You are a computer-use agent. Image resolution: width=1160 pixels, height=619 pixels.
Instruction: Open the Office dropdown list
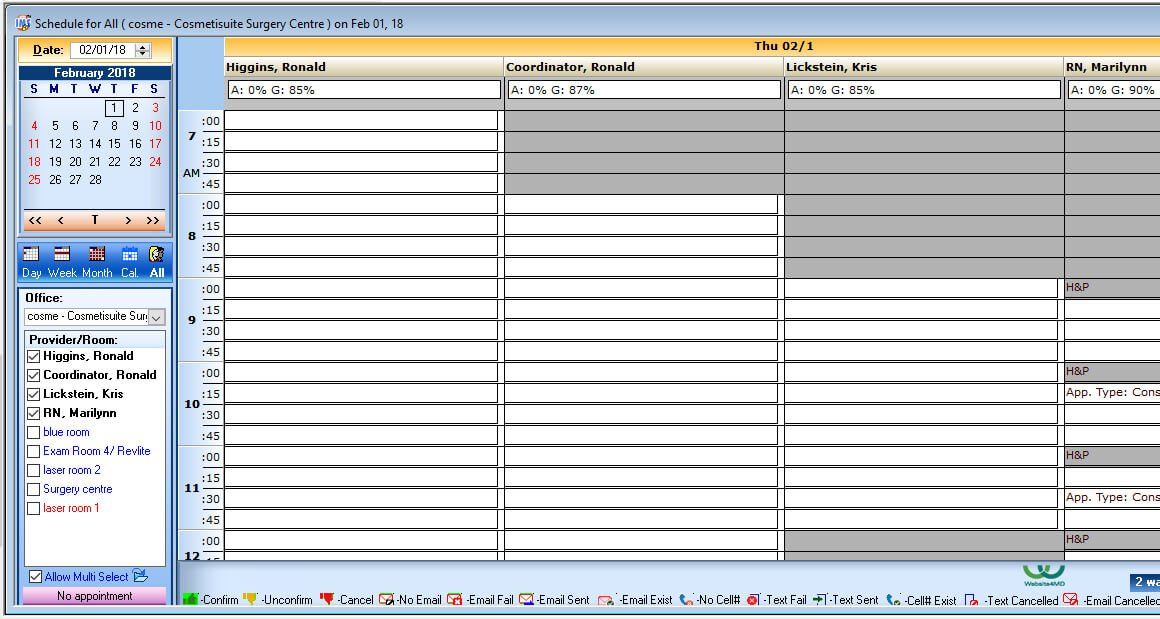pos(157,317)
